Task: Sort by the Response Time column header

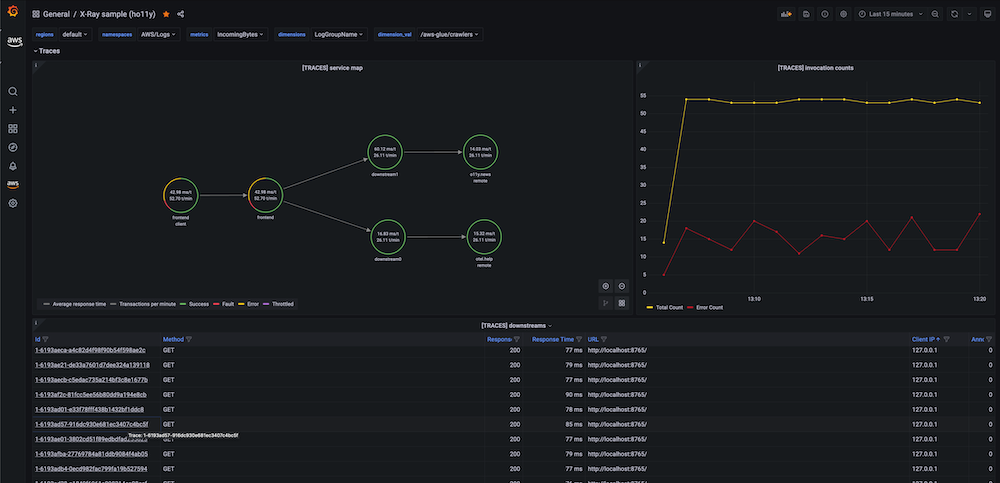Action: [553, 339]
